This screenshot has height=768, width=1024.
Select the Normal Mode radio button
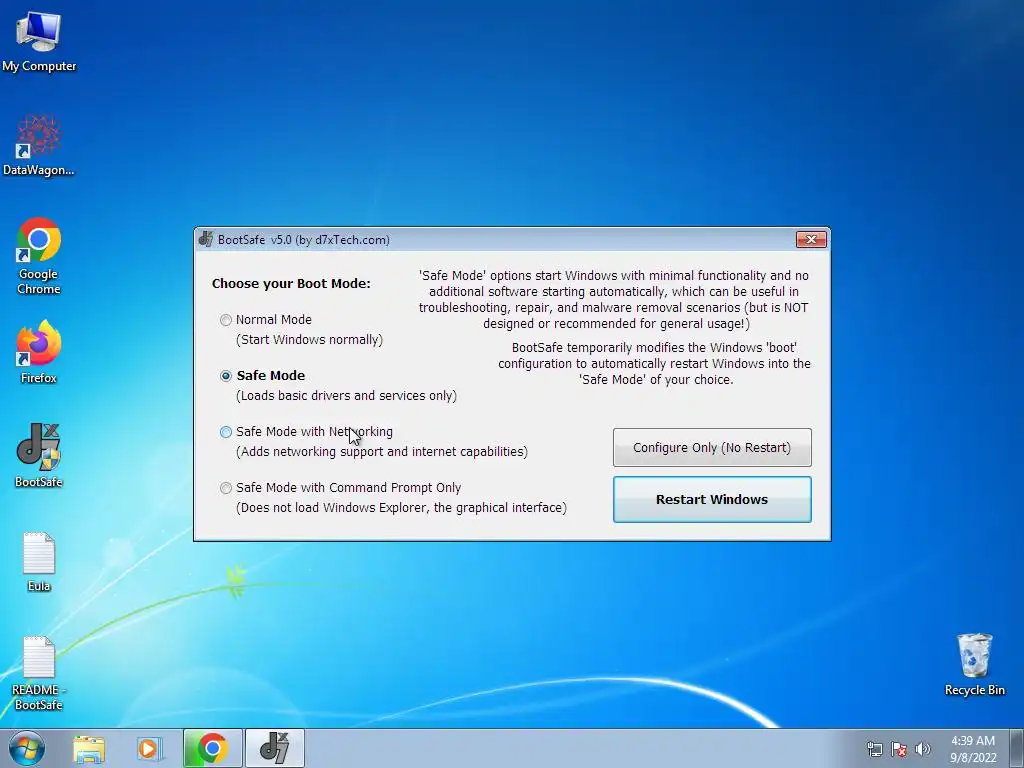(x=226, y=320)
